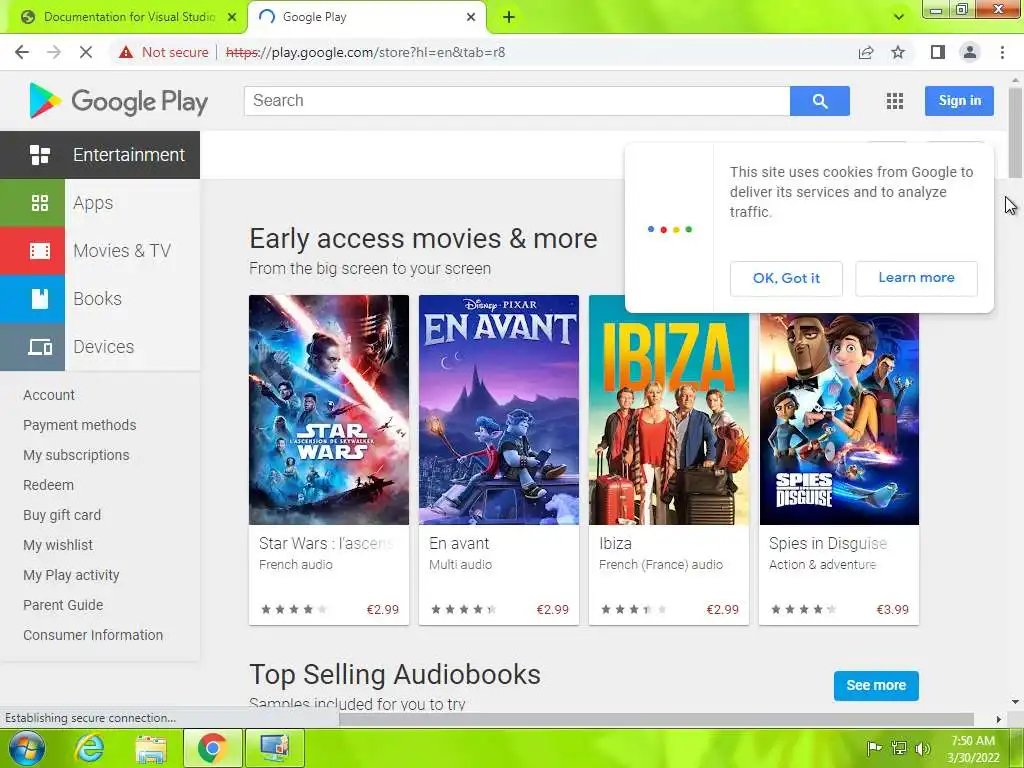Click the €3.99 price on Spies in Disguise
1024x768 pixels.
(x=892, y=610)
